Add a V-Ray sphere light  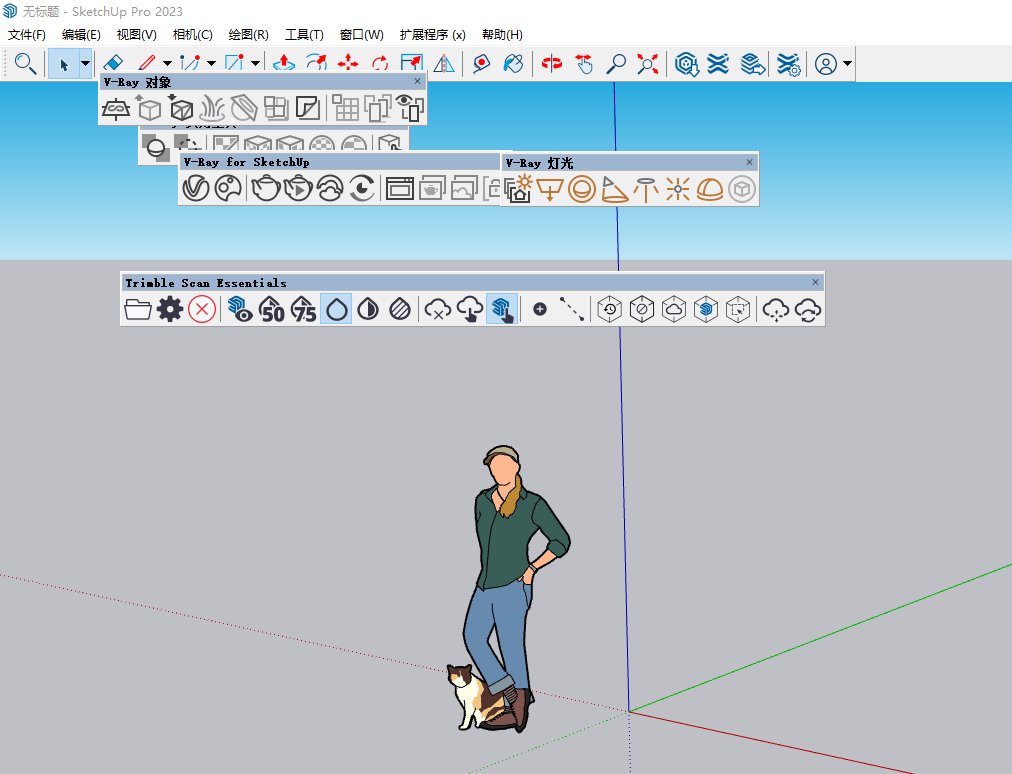click(x=581, y=189)
